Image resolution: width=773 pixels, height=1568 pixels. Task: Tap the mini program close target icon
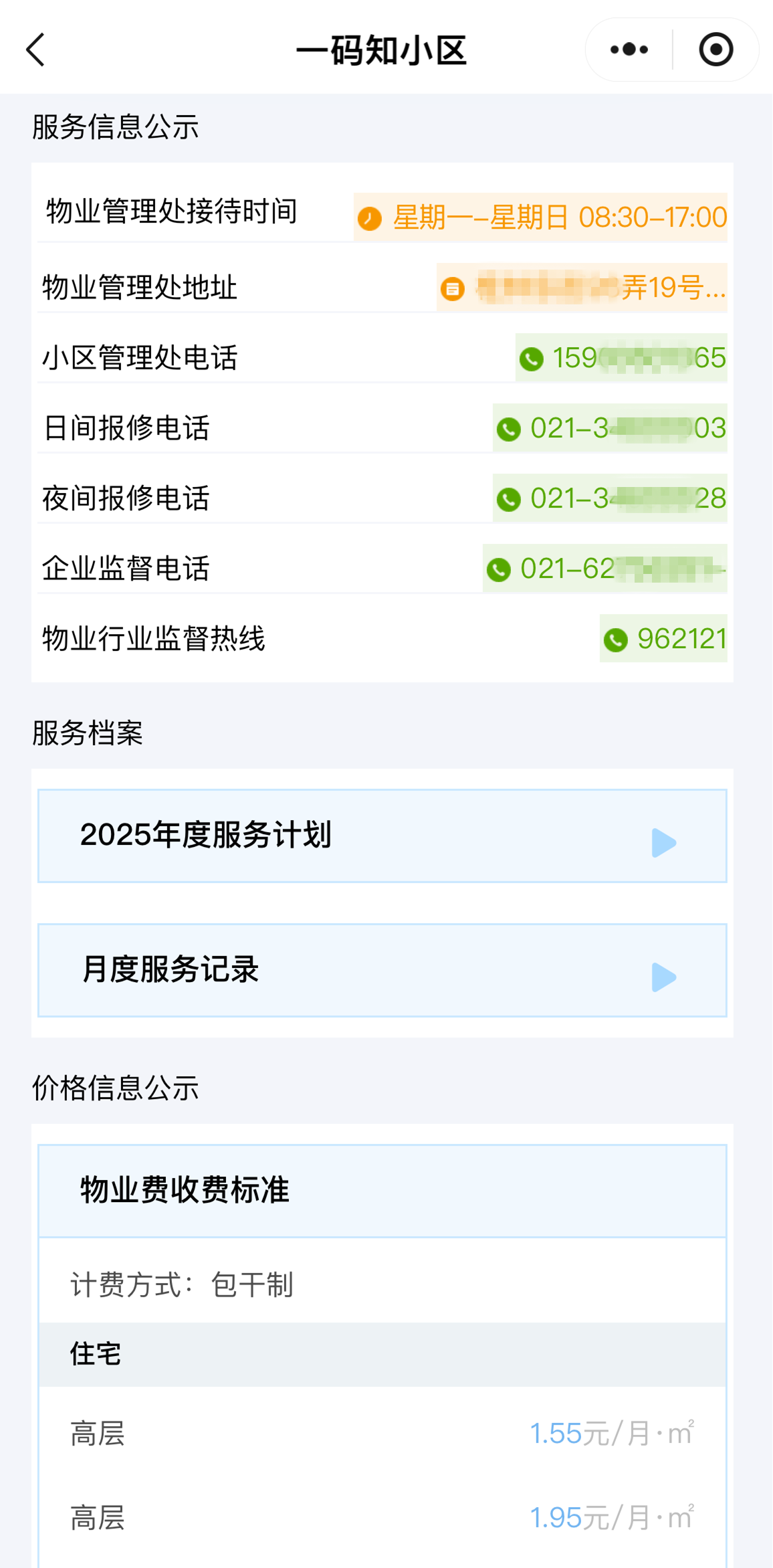(715, 50)
